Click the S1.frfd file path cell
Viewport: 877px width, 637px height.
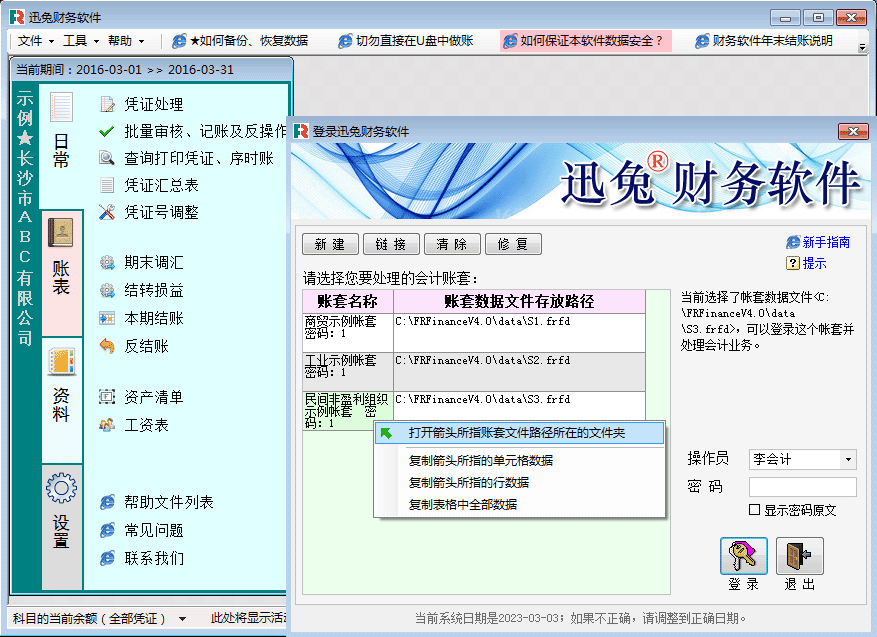click(x=519, y=333)
